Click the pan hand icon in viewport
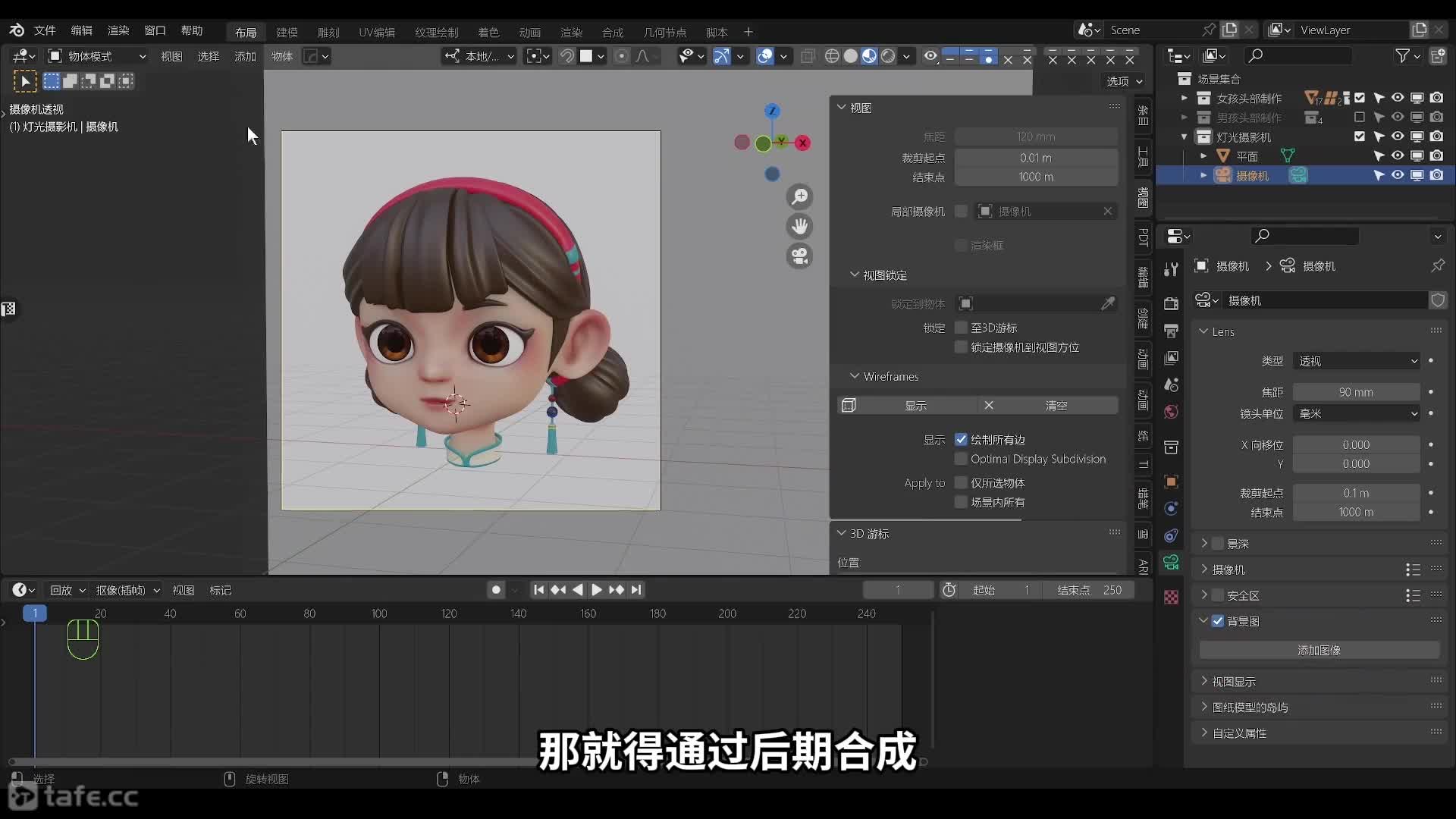Image resolution: width=1456 pixels, height=819 pixels. (x=799, y=227)
